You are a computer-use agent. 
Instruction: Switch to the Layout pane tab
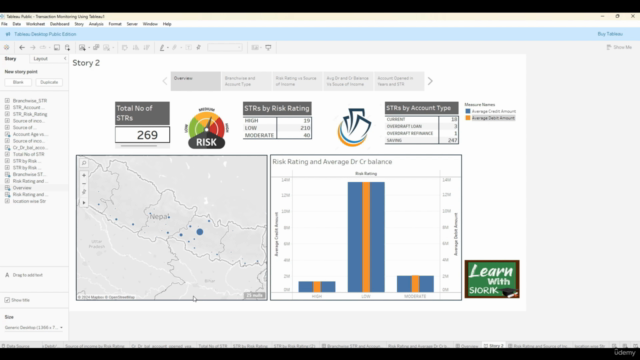pyautogui.click(x=40, y=59)
